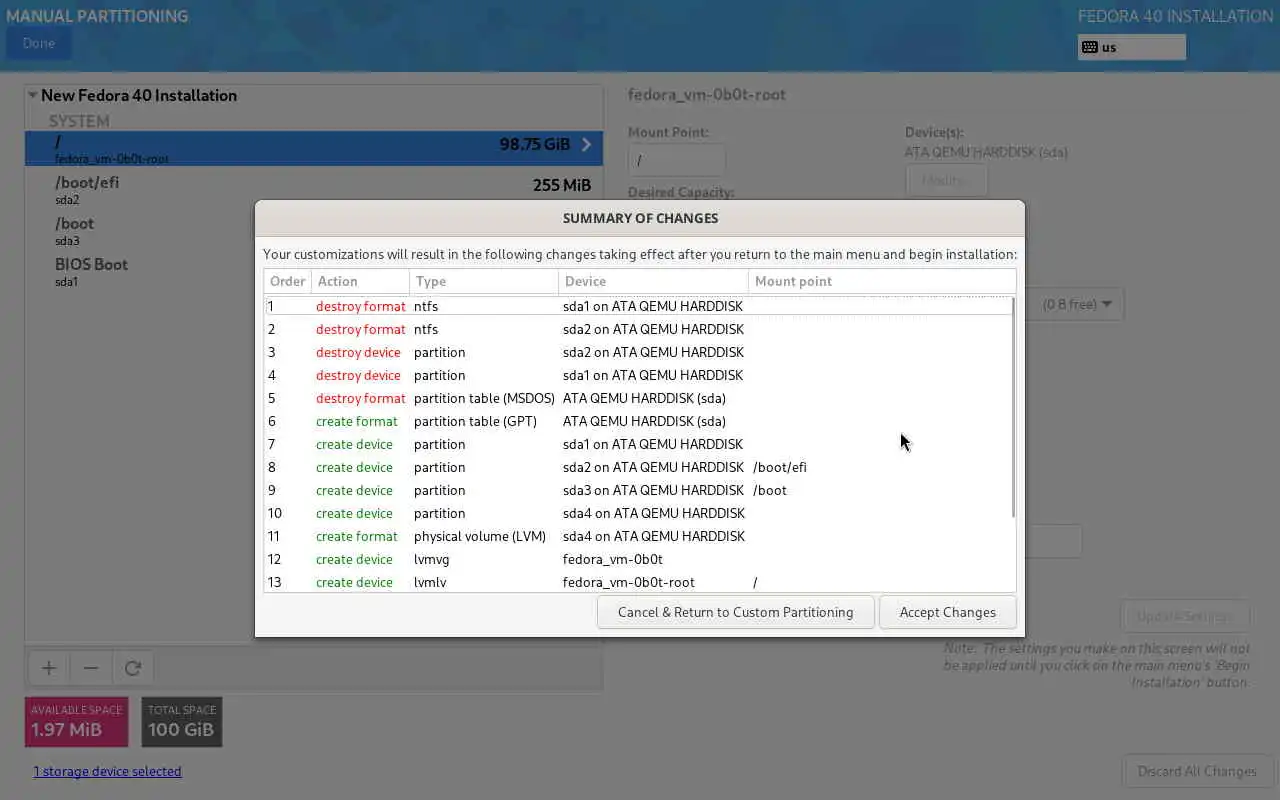This screenshot has height=800, width=1280.
Task: Click the Done button
Action: point(39,43)
